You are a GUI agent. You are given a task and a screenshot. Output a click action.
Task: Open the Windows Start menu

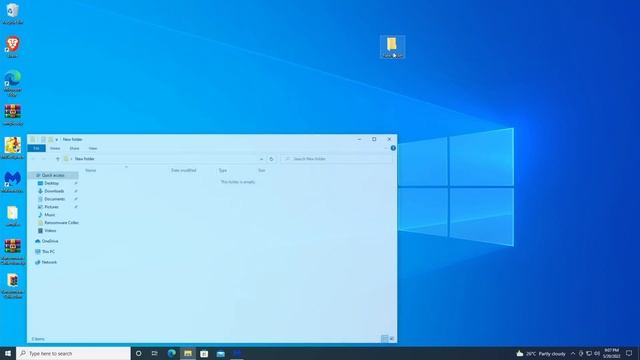8,353
